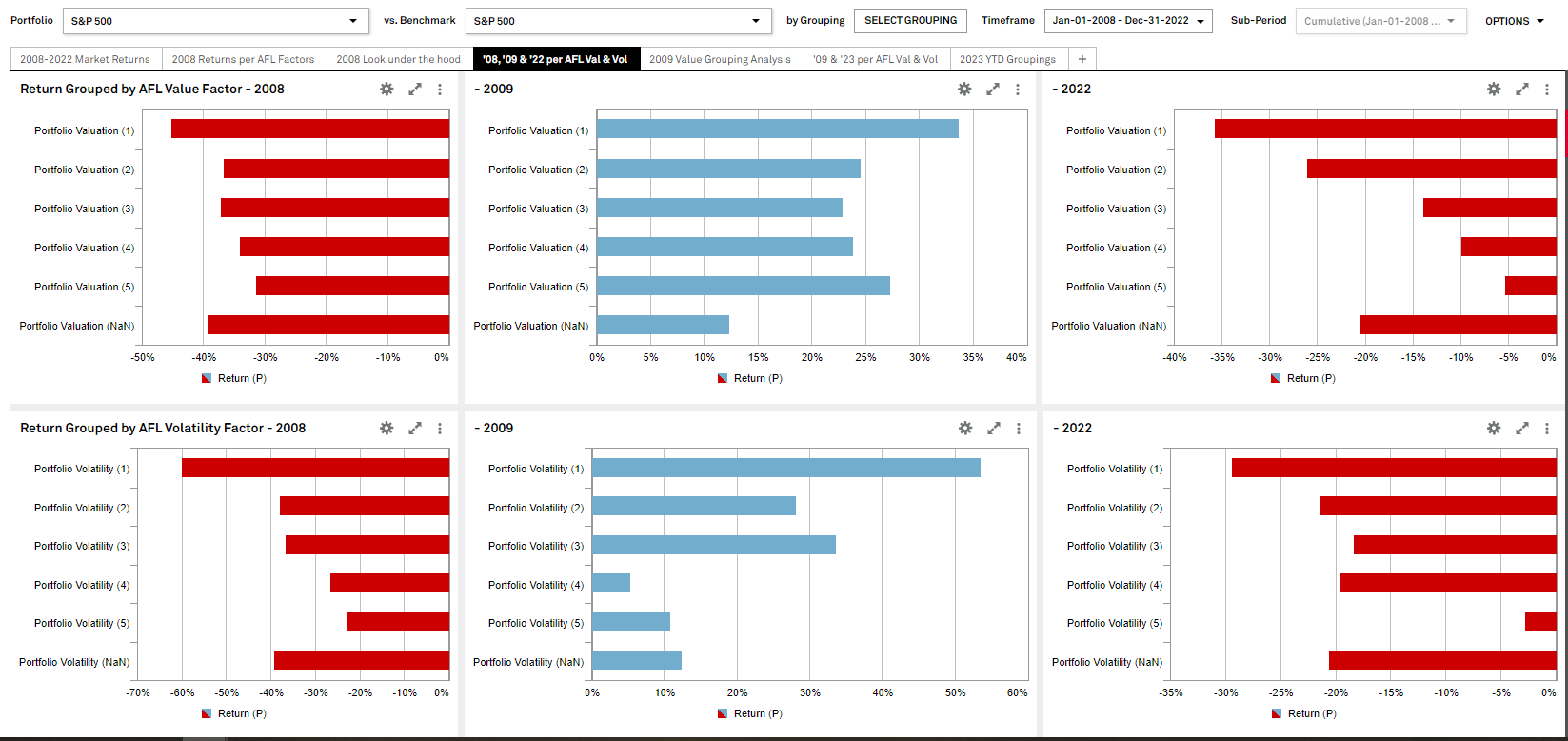1568x741 pixels.
Task: Open the Portfolio S&P 500 dropdown
Action: pos(215,21)
